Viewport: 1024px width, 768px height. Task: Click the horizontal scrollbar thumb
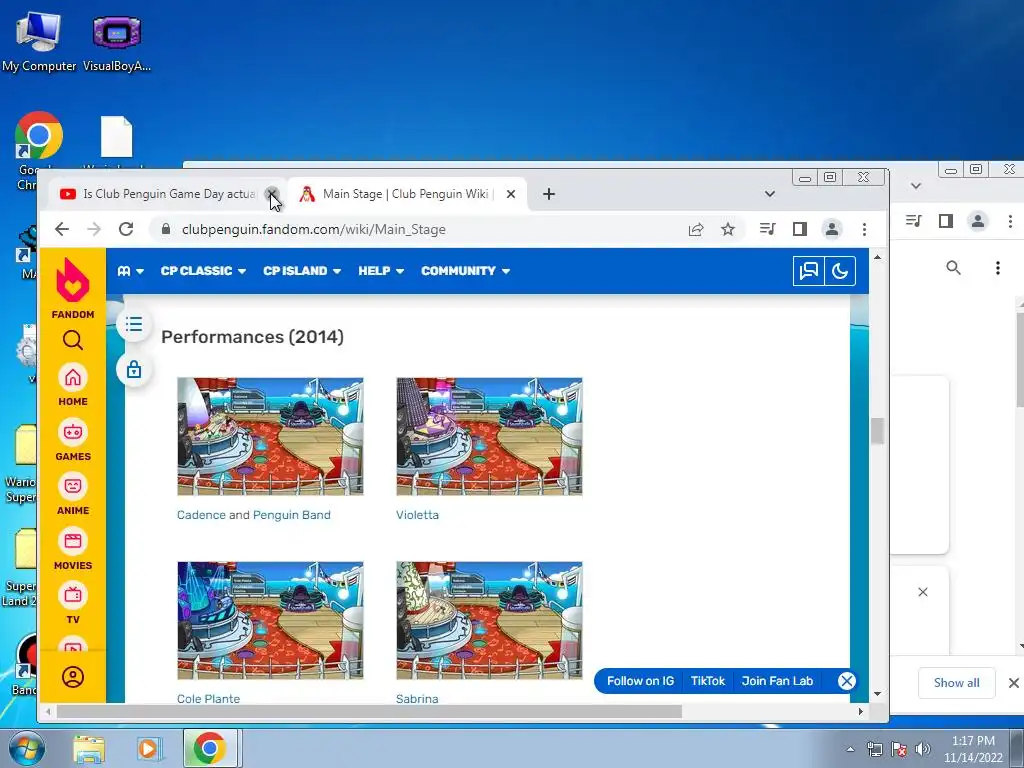[369, 711]
